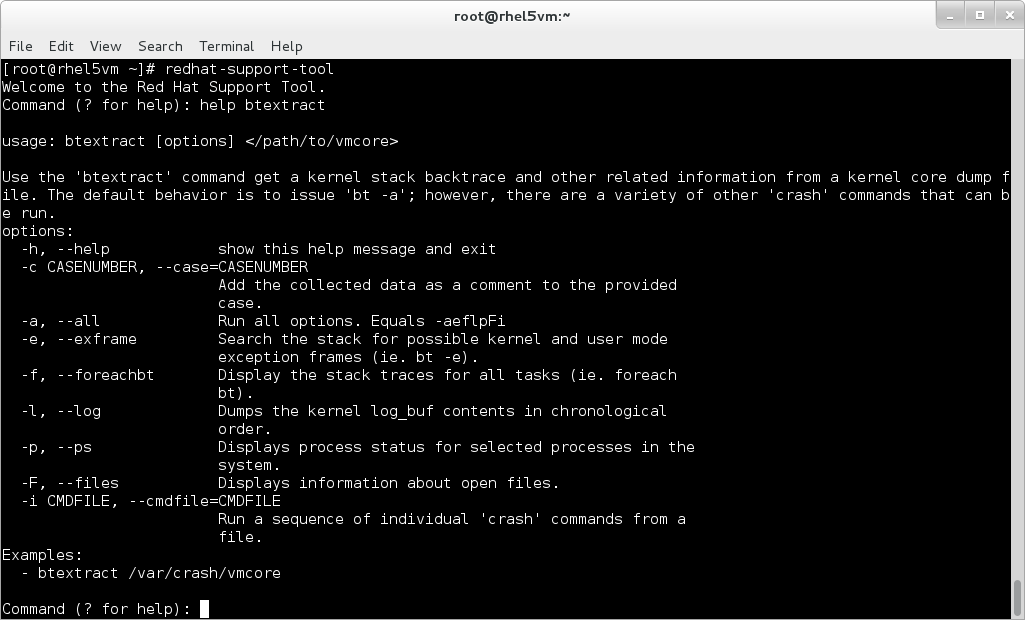Image resolution: width=1025 pixels, height=620 pixels.
Task: Click the btextract usage line
Action: [200, 140]
